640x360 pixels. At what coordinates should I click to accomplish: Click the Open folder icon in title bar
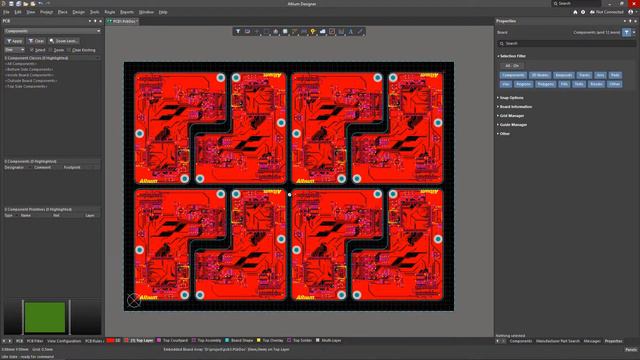pyautogui.click(x=26, y=4)
